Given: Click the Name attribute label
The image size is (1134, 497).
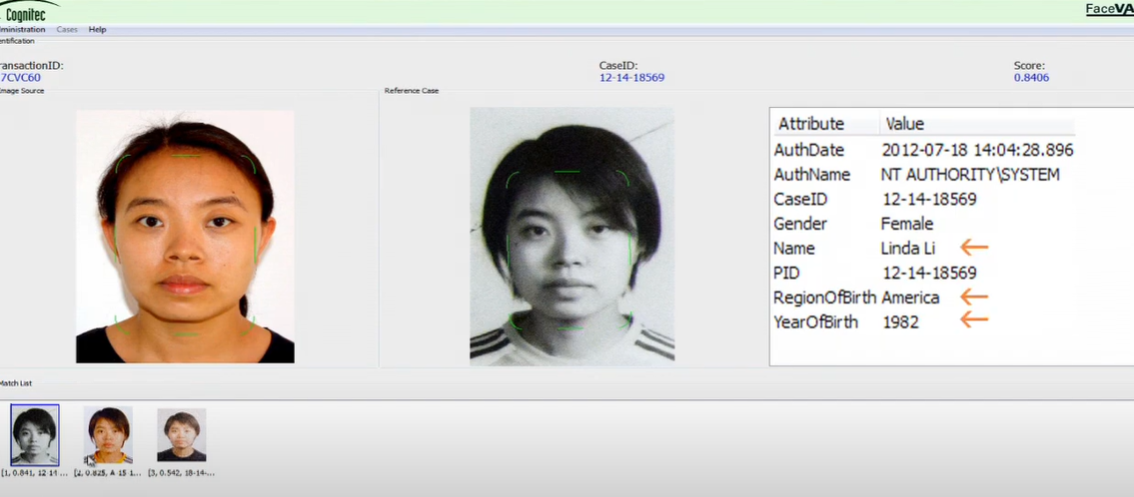Looking at the screenshot, I should pyautogui.click(x=794, y=248).
